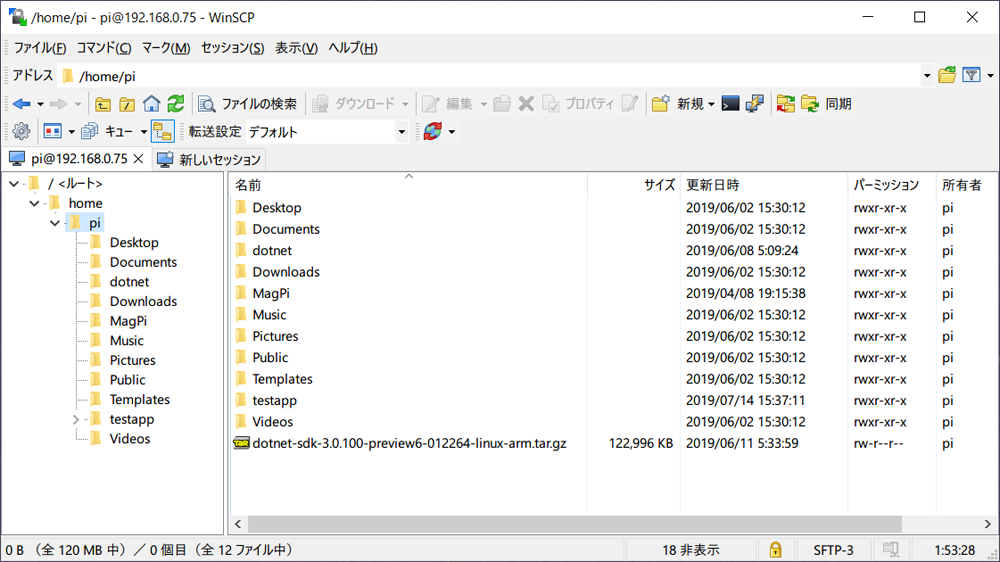Click the monitor icon in status bar
This screenshot has width=1000, height=562.
pos(891,550)
